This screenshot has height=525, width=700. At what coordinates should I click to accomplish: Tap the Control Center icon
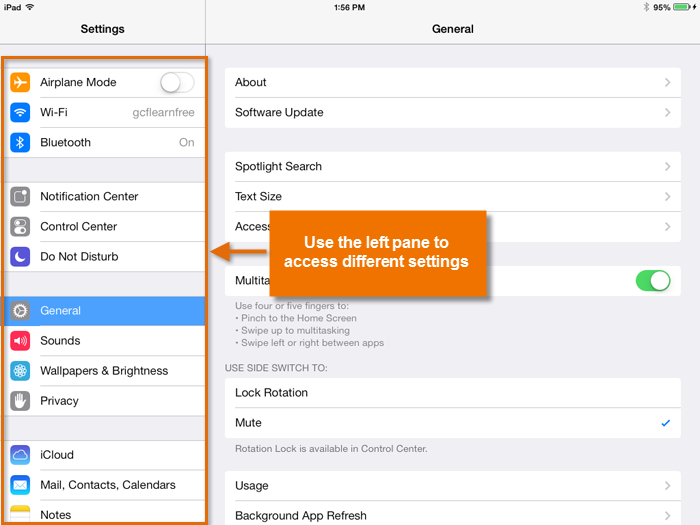(x=20, y=226)
